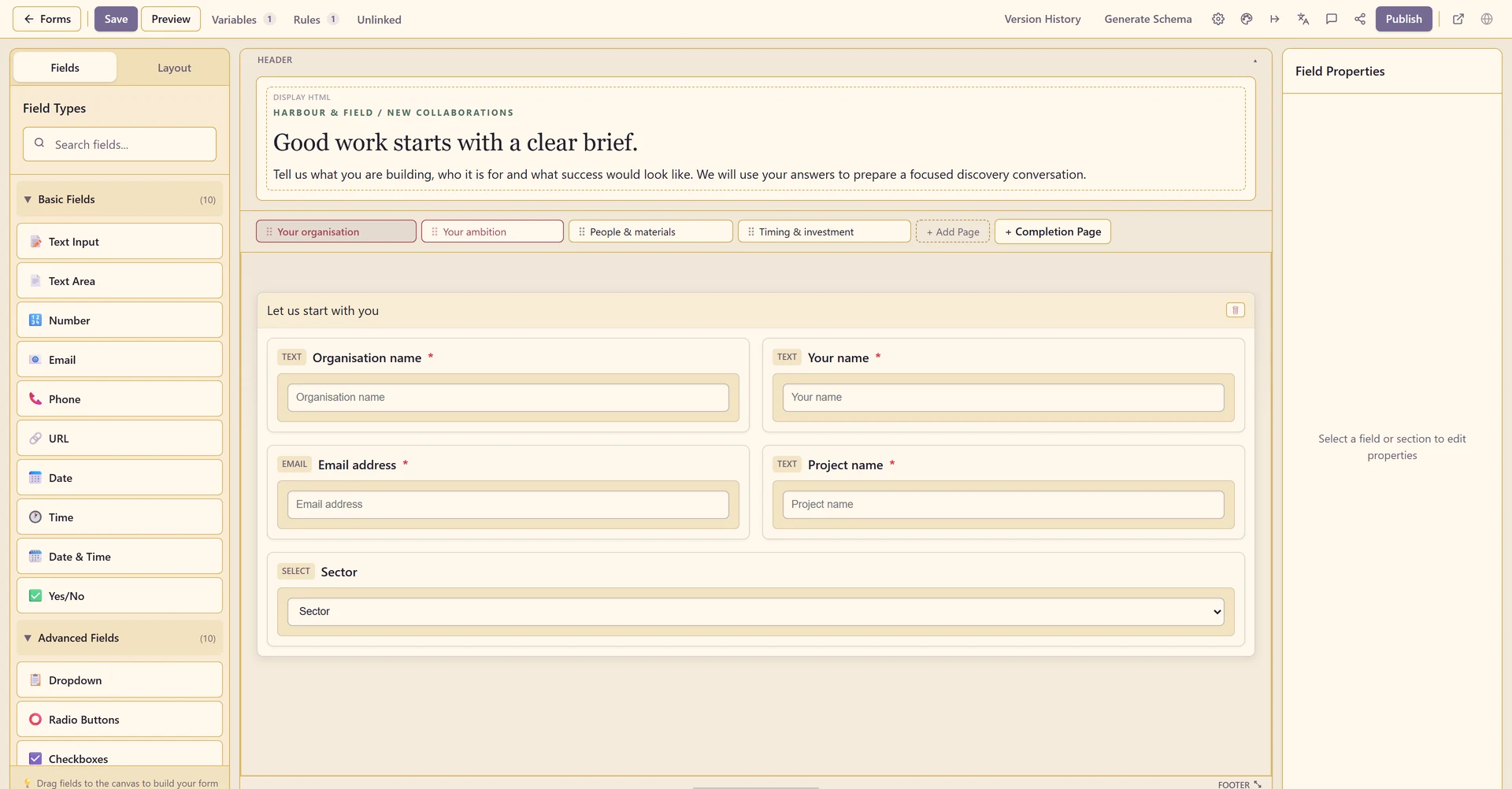
Task: Click the Publish button
Action: pos(1404,19)
